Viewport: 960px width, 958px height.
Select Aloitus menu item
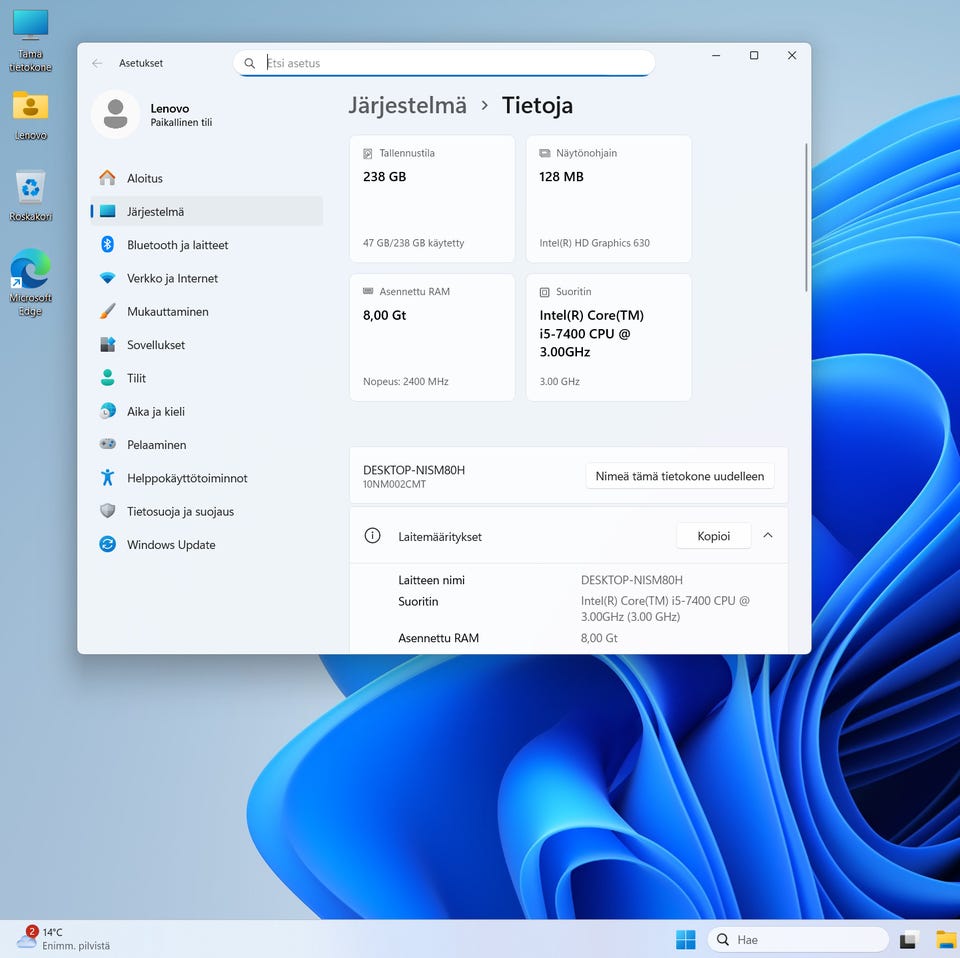206,178
